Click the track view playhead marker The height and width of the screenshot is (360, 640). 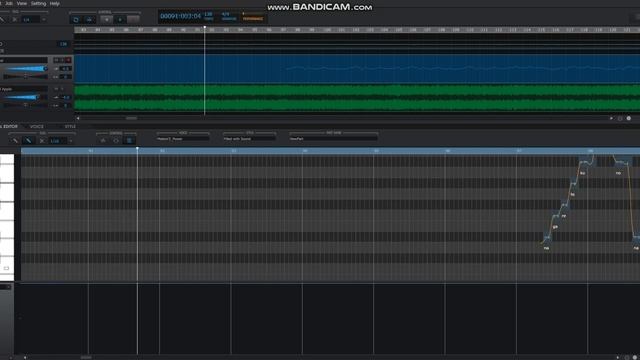pos(204,27)
